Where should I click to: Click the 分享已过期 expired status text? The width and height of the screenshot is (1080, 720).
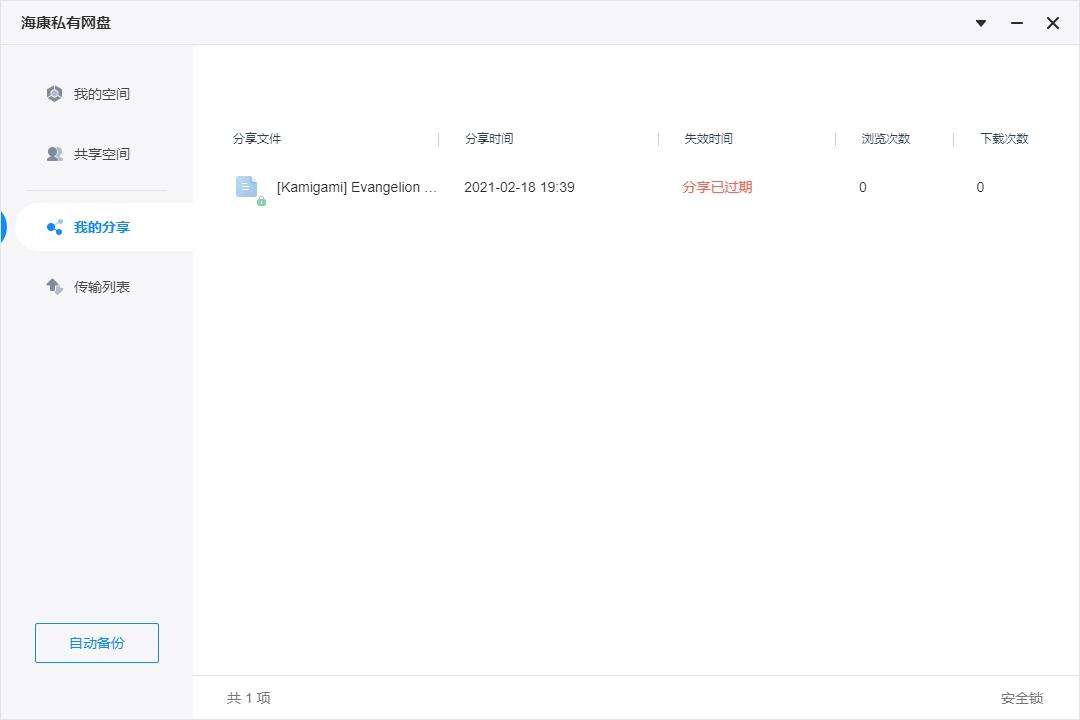click(717, 187)
